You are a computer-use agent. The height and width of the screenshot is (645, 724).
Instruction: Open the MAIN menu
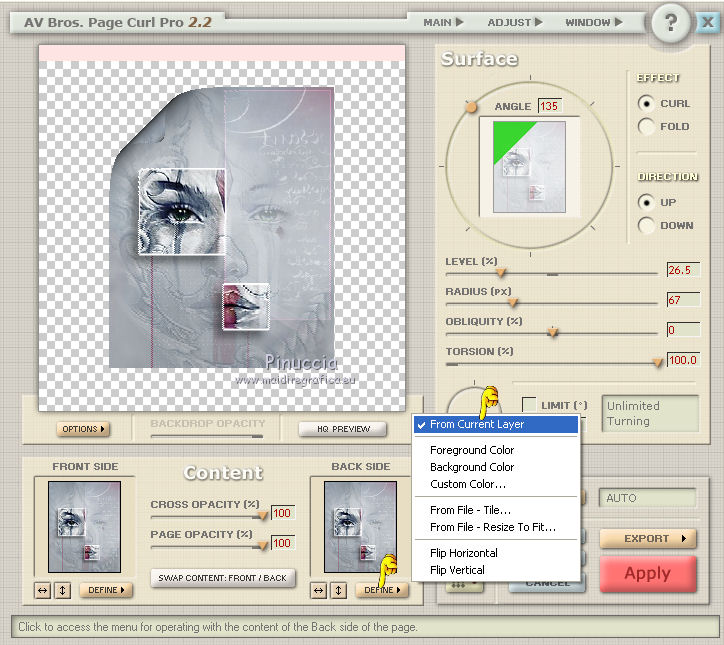[443, 22]
